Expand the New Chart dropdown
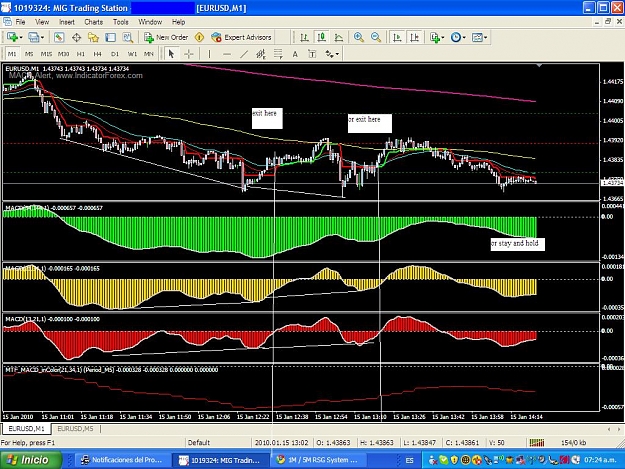625x469 pixels. (x=21, y=37)
